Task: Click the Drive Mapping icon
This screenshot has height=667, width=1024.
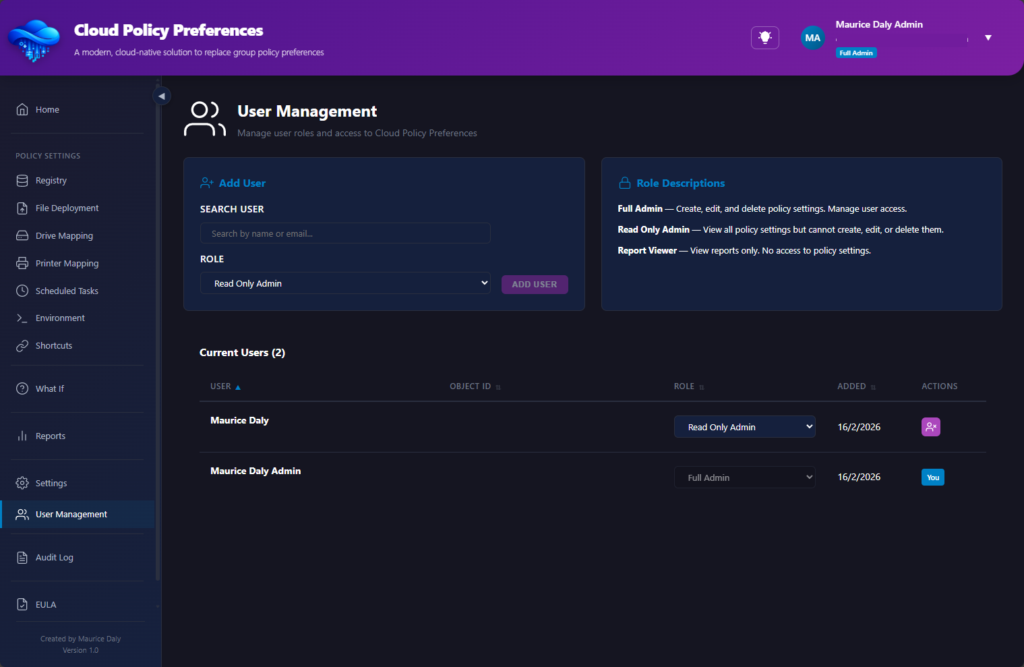Action: coord(22,236)
